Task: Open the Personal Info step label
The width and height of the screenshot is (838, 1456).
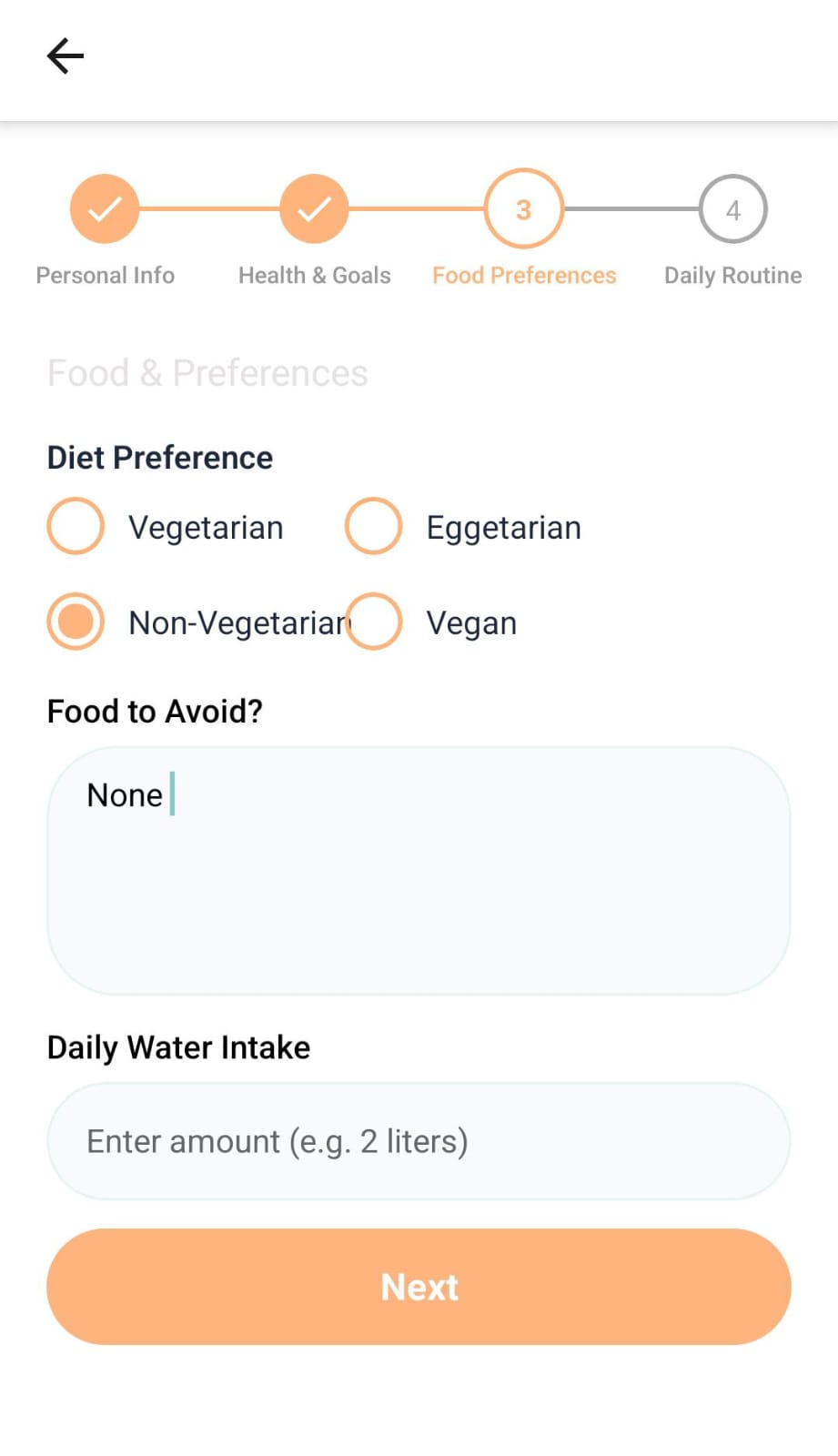Action: point(106,275)
